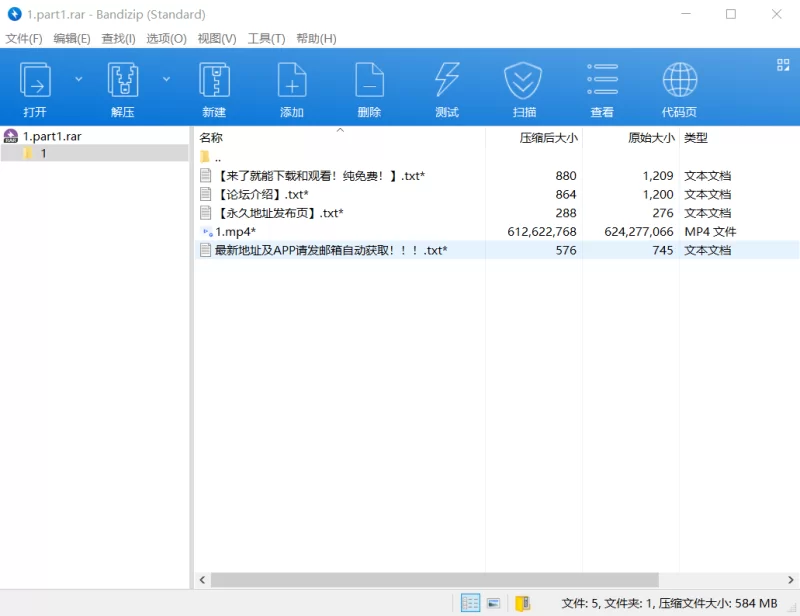Click the Test (测试) lightning icon
The image size is (800, 616).
click(447, 80)
